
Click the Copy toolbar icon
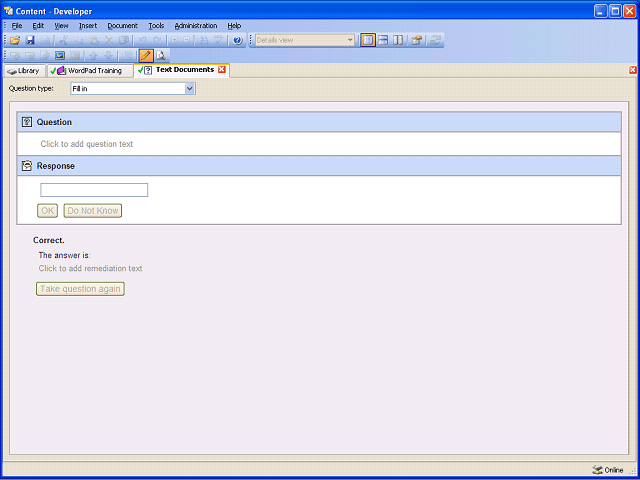pyautogui.click(x=78, y=40)
